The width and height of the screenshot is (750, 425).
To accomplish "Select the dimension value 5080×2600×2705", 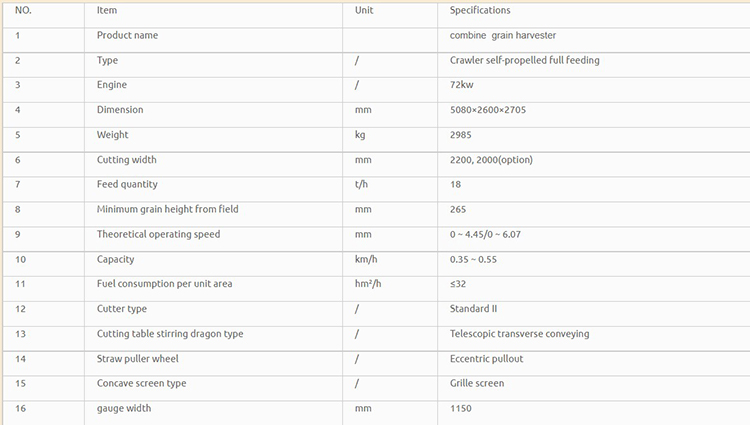I will (487, 110).
